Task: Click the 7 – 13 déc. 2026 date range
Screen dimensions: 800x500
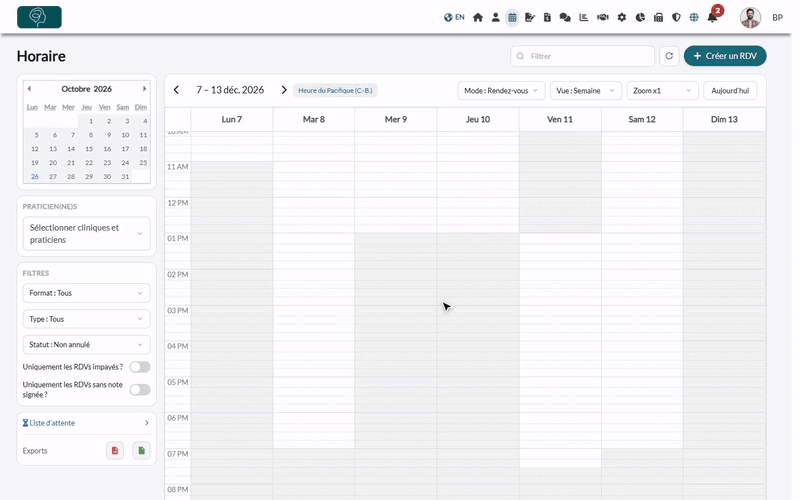Action: coord(230,90)
